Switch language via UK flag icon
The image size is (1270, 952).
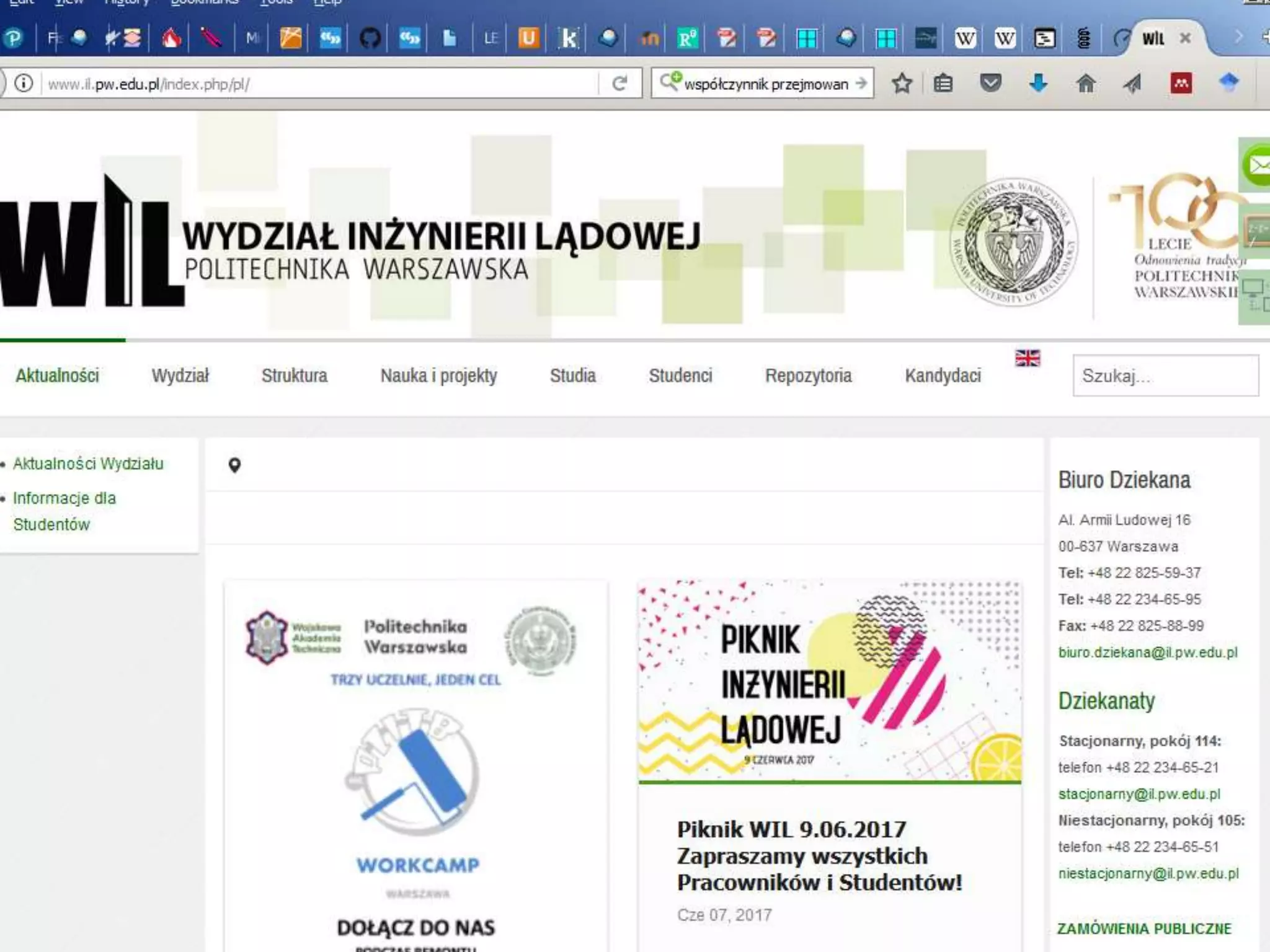1027,358
